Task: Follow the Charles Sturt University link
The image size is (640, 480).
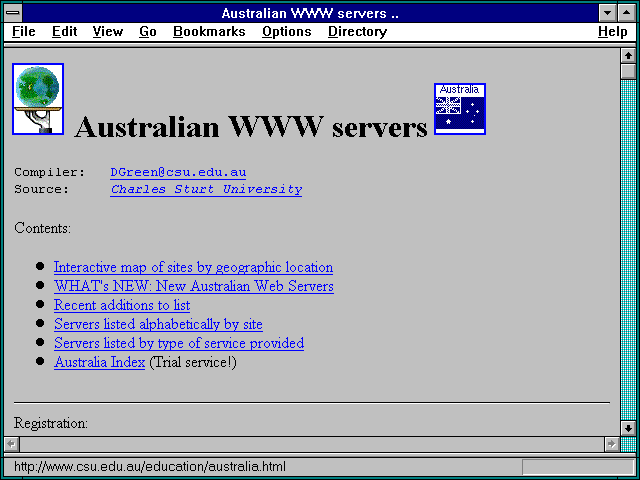Action: [x=206, y=189]
